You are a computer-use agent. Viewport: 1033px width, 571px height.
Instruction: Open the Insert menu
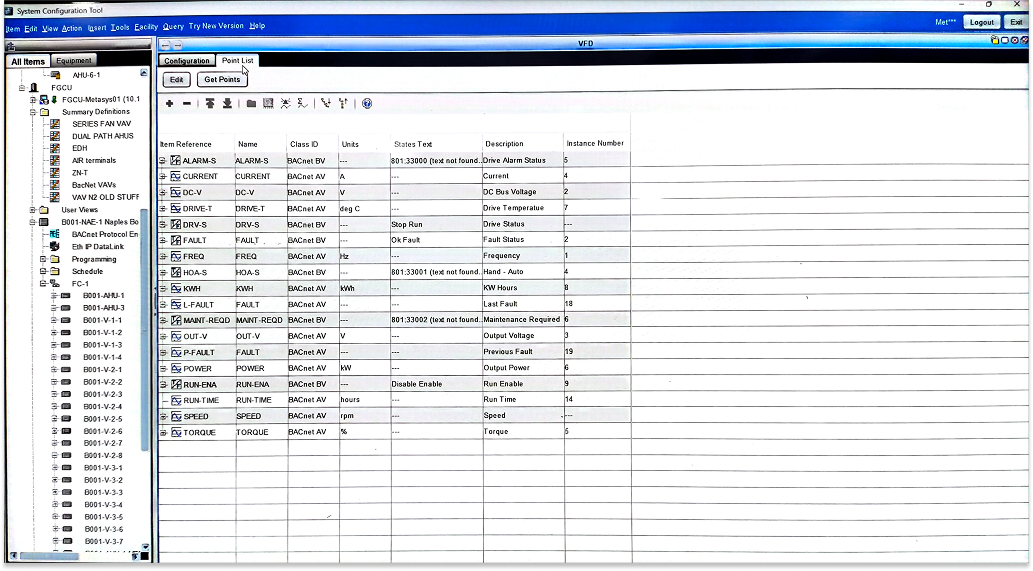click(97, 28)
